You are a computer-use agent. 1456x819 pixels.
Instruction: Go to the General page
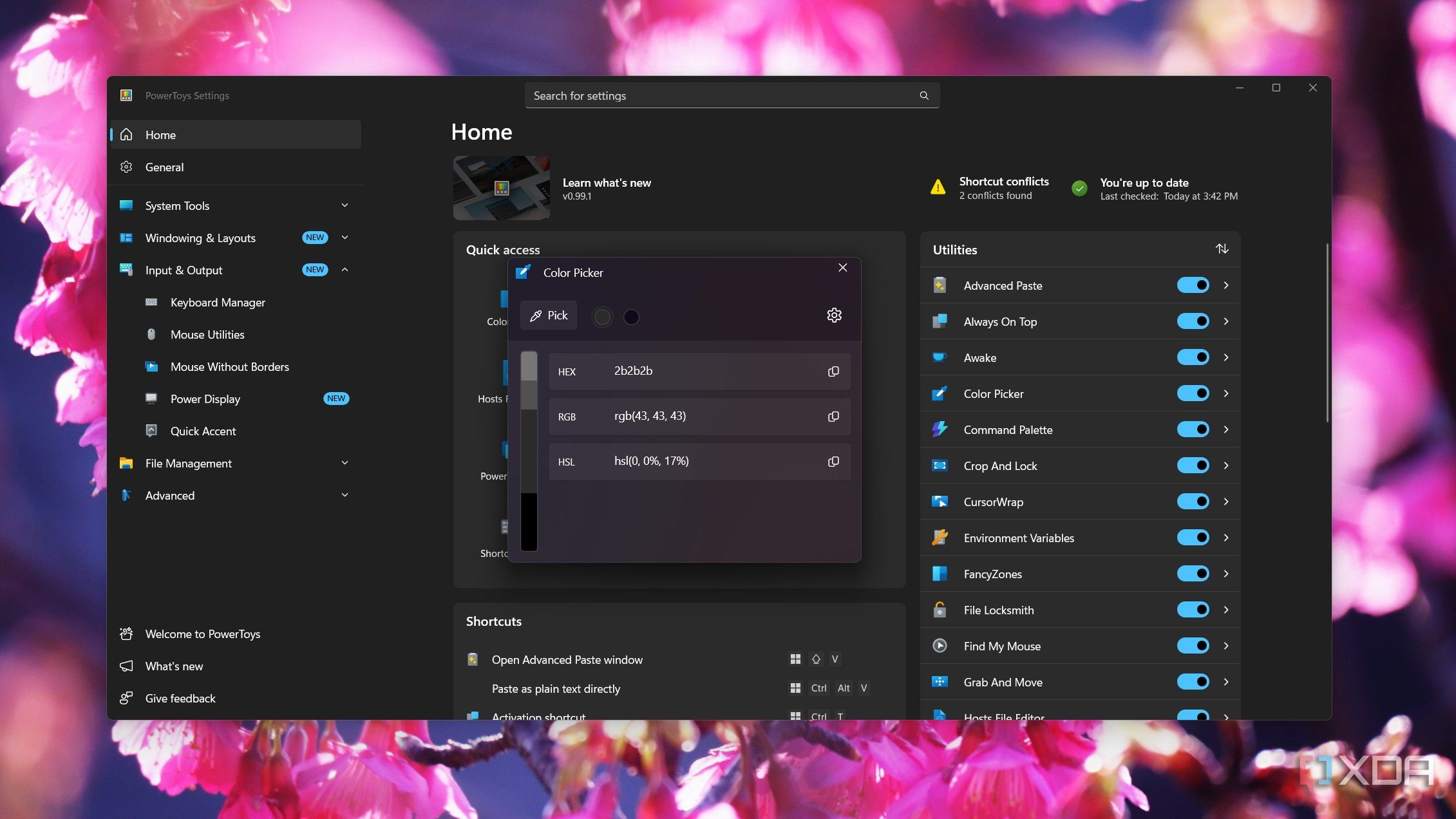pyautogui.click(x=236, y=167)
